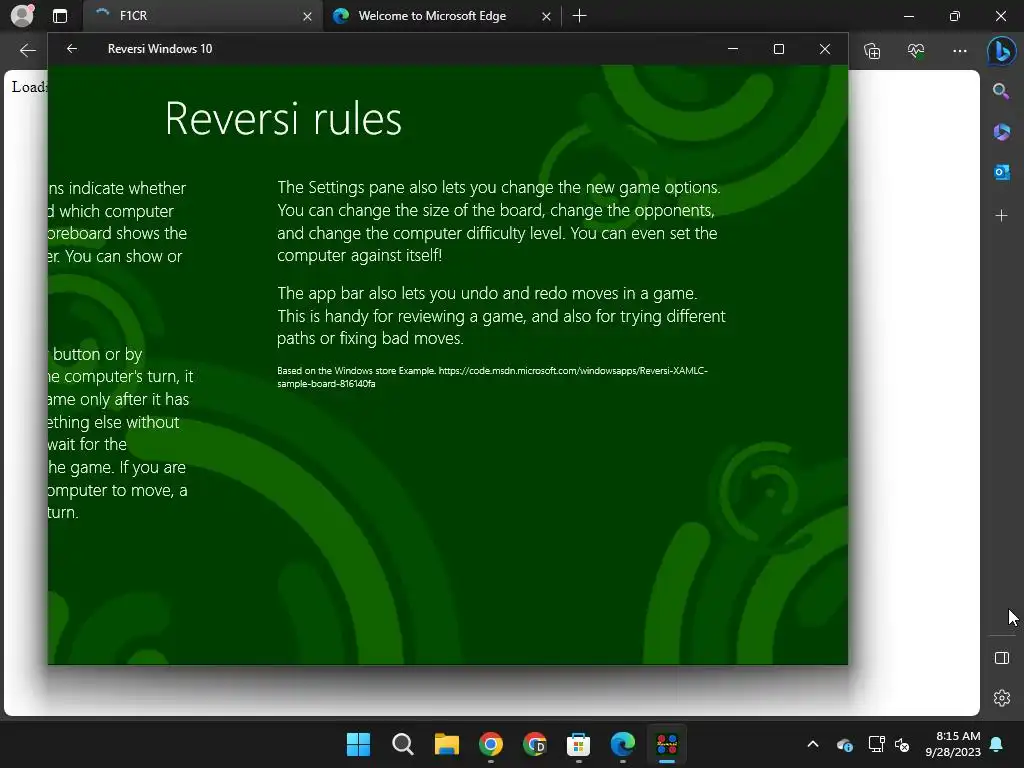Open muted volume tray icon
This screenshot has height=768, width=1024.
point(902,744)
